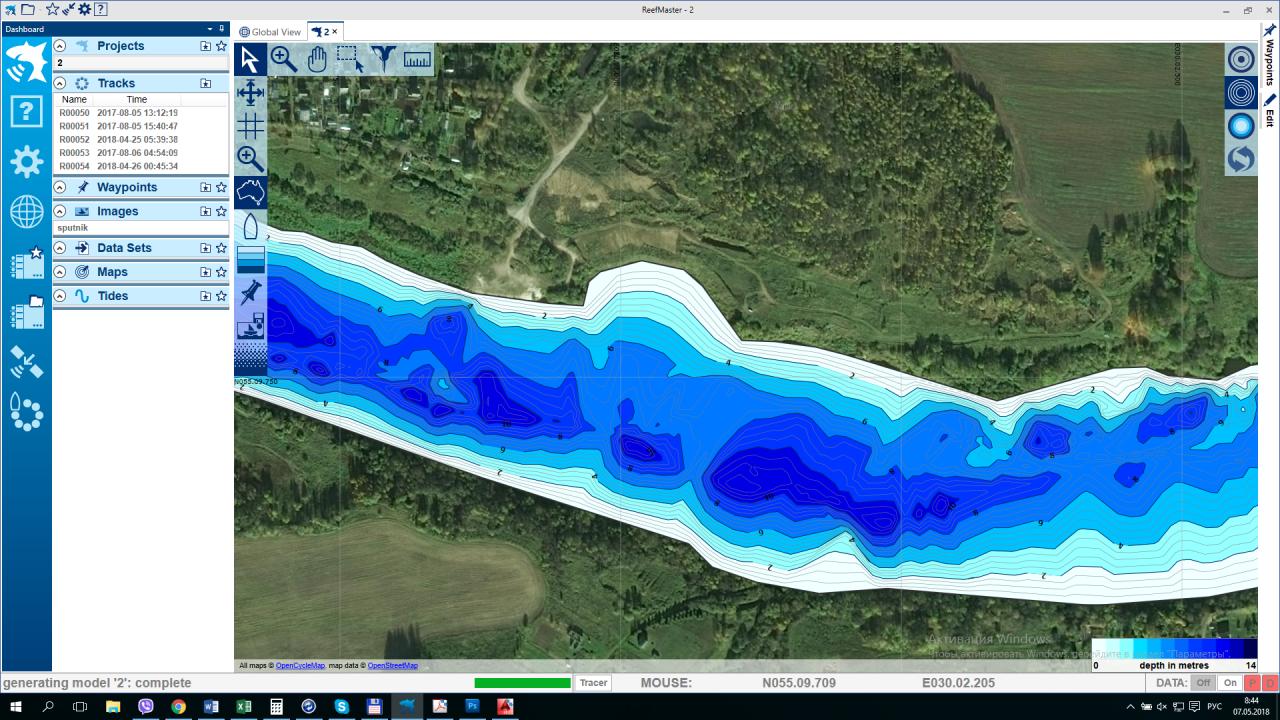
Task: Collapse the Waypoints section
Action: [60, 187]
